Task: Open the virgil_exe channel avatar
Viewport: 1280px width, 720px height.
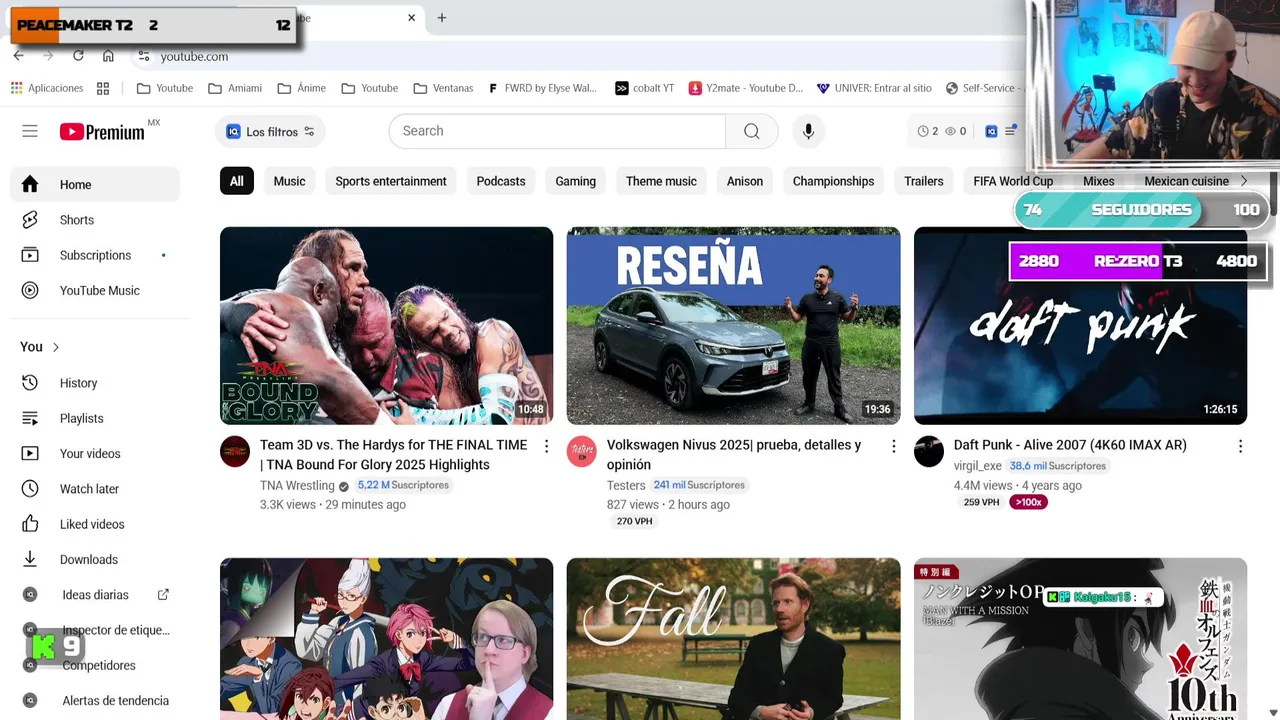Action: point(929,451)
